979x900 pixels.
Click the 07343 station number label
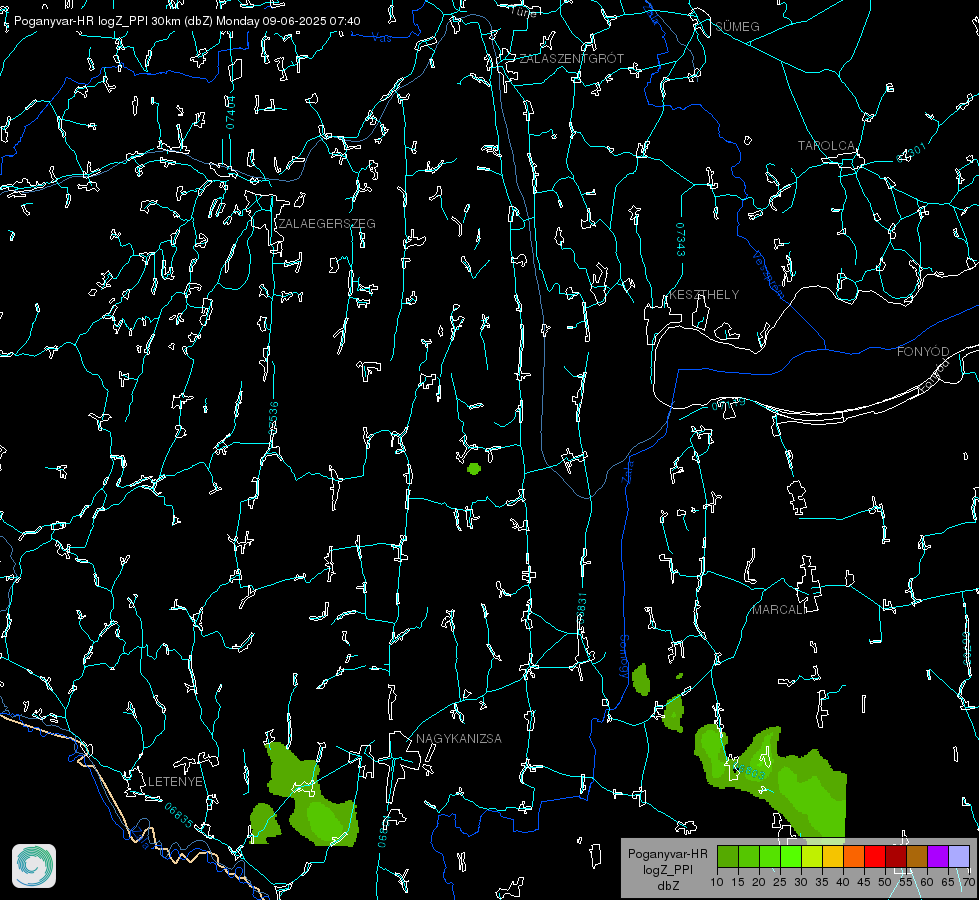(x=680, y=240)
